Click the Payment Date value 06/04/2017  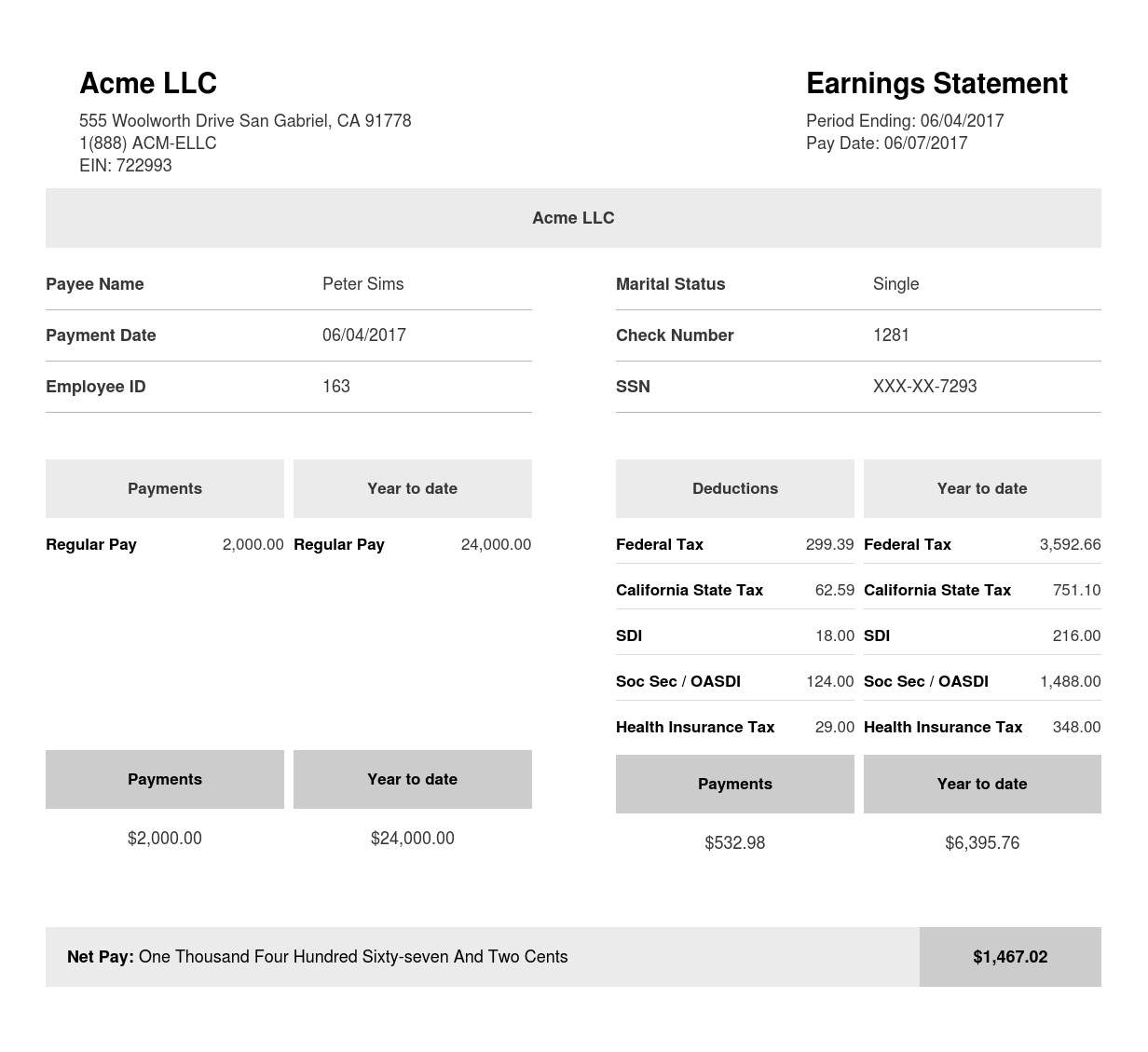pyautogui.click(x=363, y=335)
